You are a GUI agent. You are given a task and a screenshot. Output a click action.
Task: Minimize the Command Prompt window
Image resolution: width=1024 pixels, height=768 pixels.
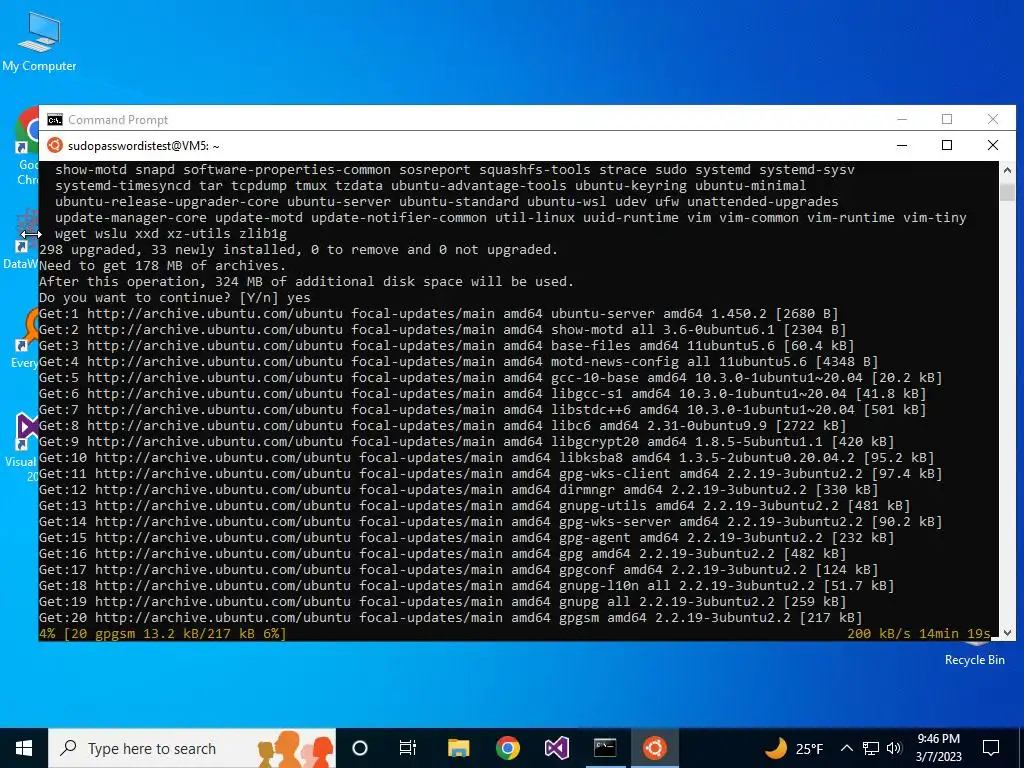902,119
